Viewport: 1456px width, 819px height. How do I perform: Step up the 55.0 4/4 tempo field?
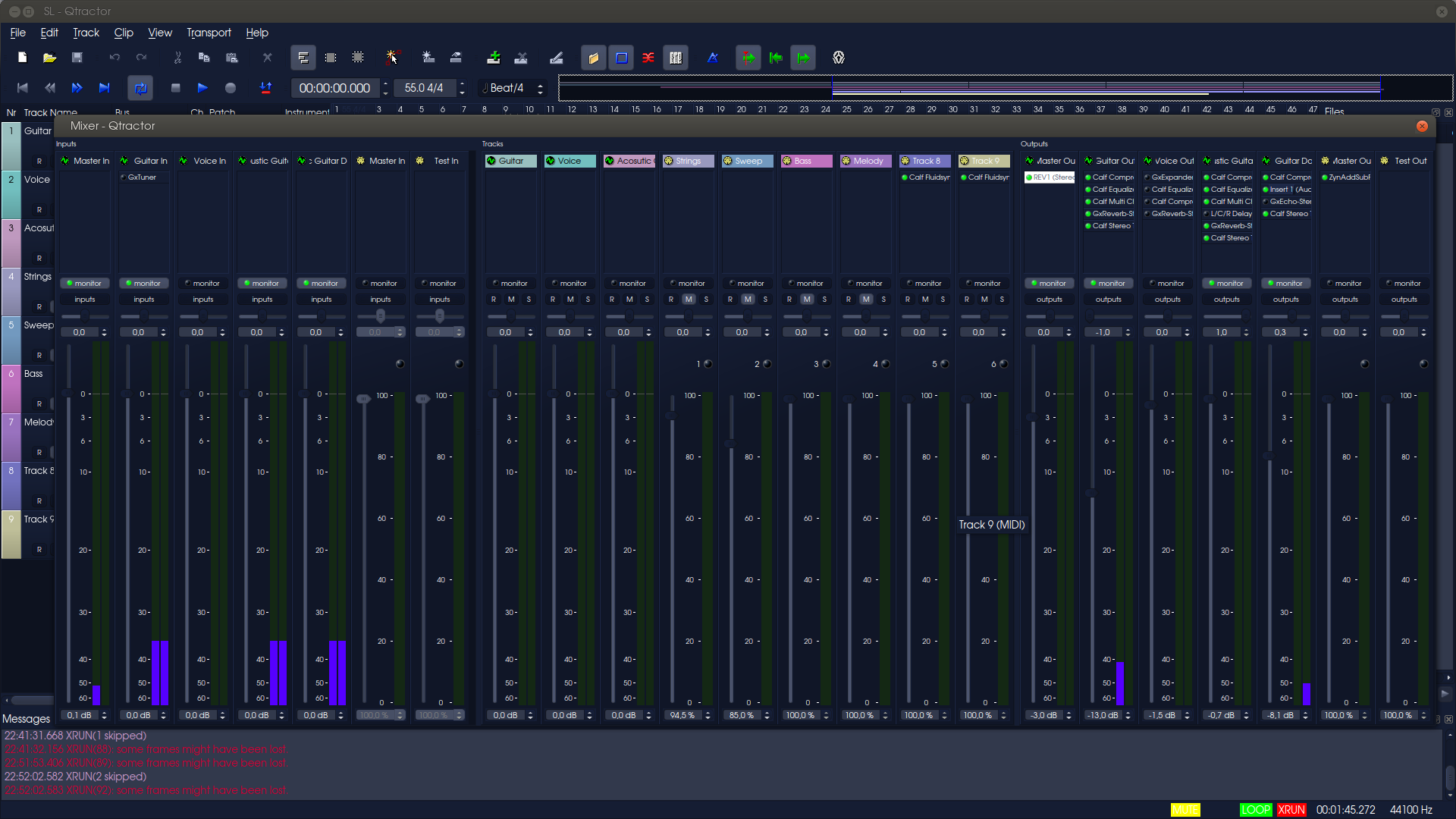462,84
